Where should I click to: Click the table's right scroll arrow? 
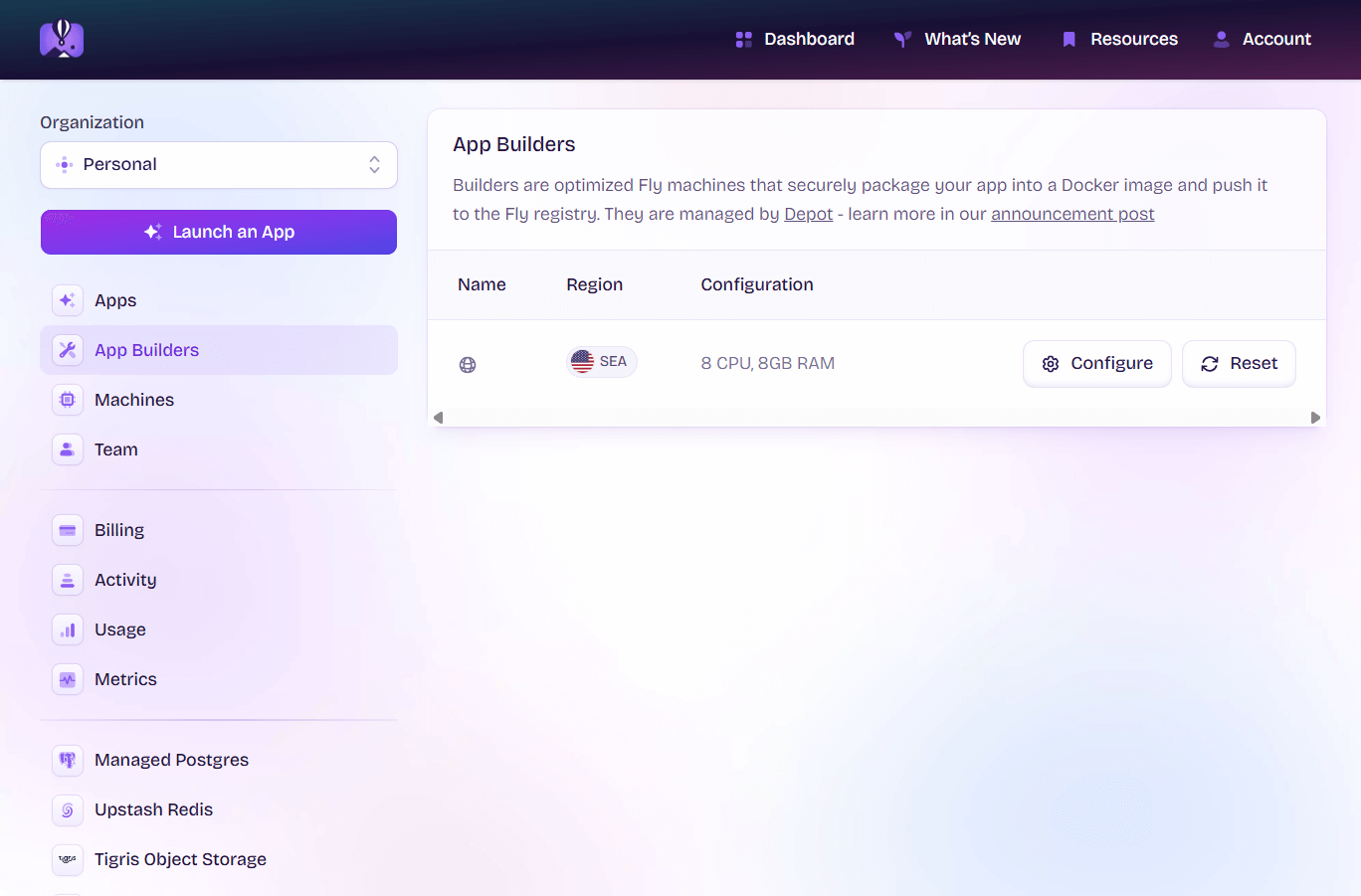coord(1315,418)
